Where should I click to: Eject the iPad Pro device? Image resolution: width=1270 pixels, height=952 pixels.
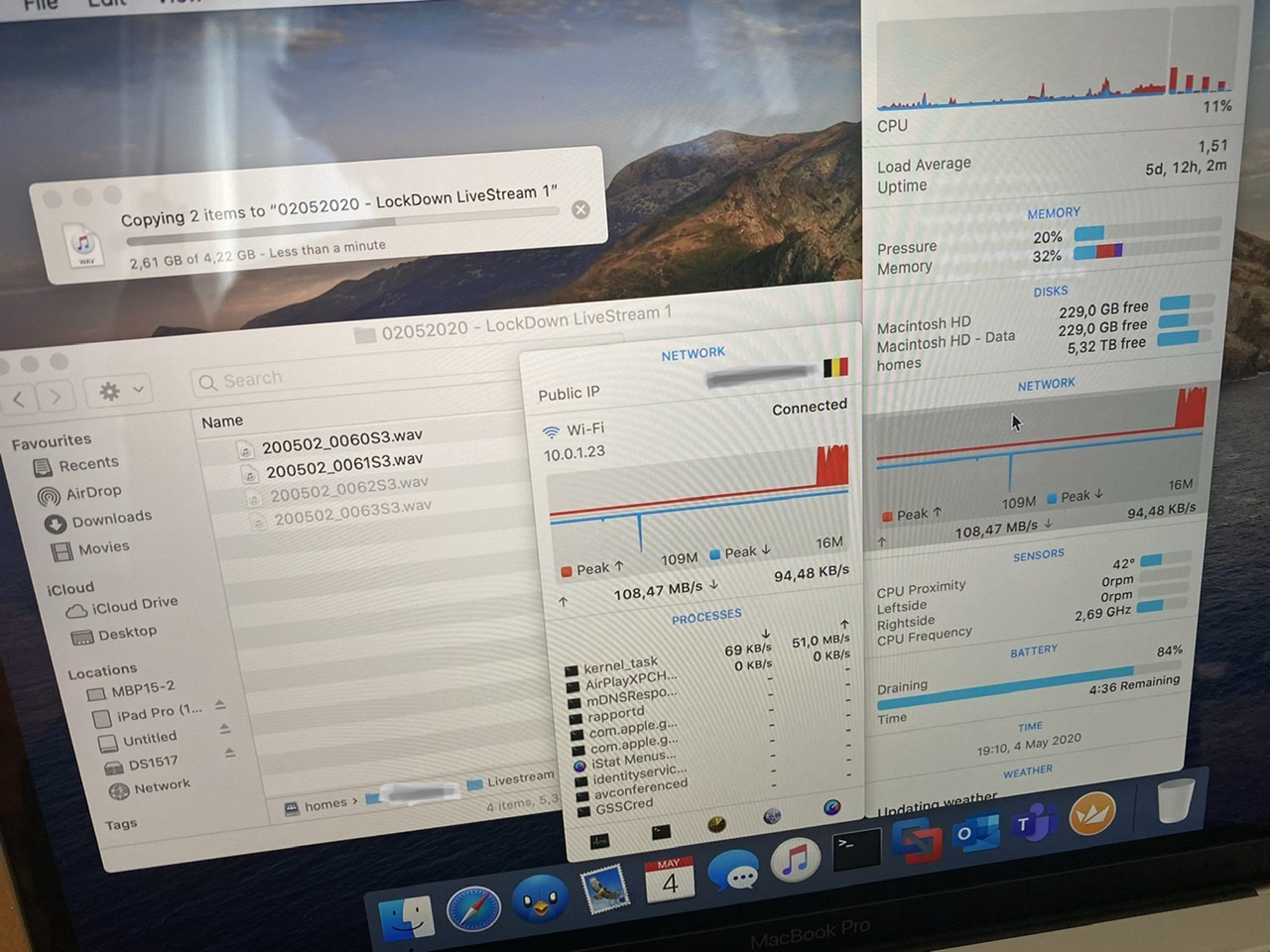pos(220,705)
